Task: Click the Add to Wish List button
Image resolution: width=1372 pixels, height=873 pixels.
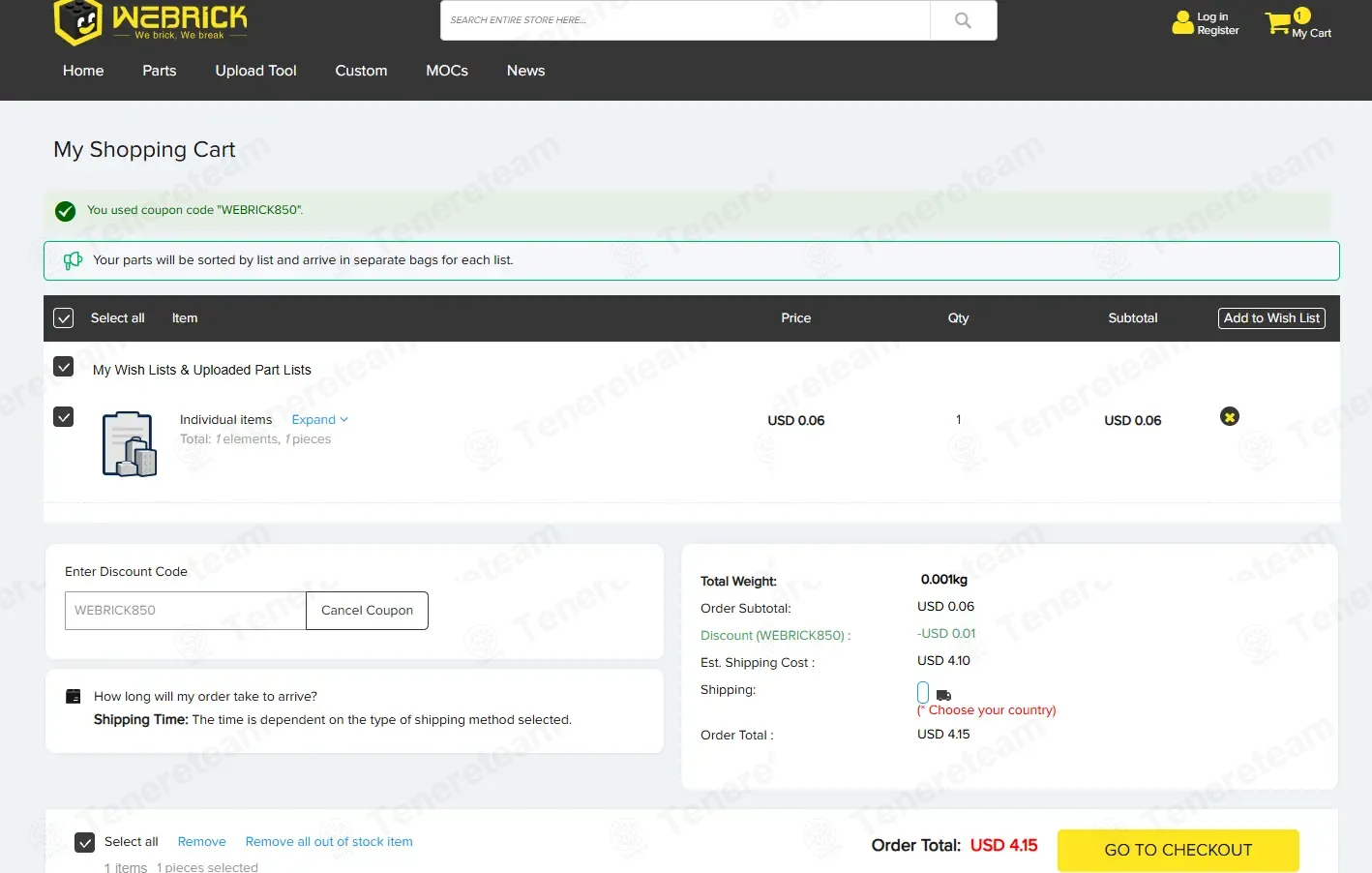Action: coord(1271,318)
